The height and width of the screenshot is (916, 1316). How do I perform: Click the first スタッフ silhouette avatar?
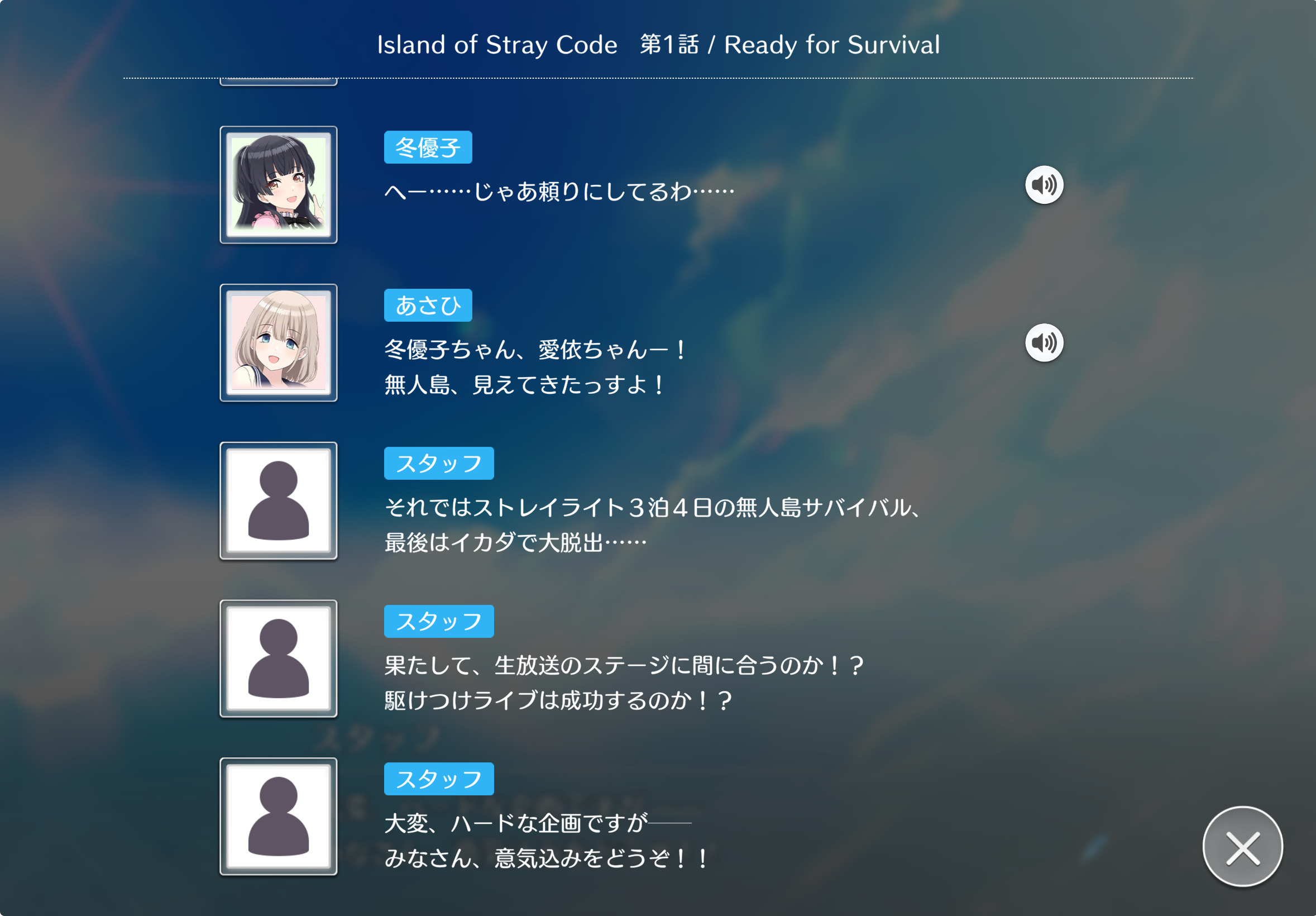tap(279, 500)
